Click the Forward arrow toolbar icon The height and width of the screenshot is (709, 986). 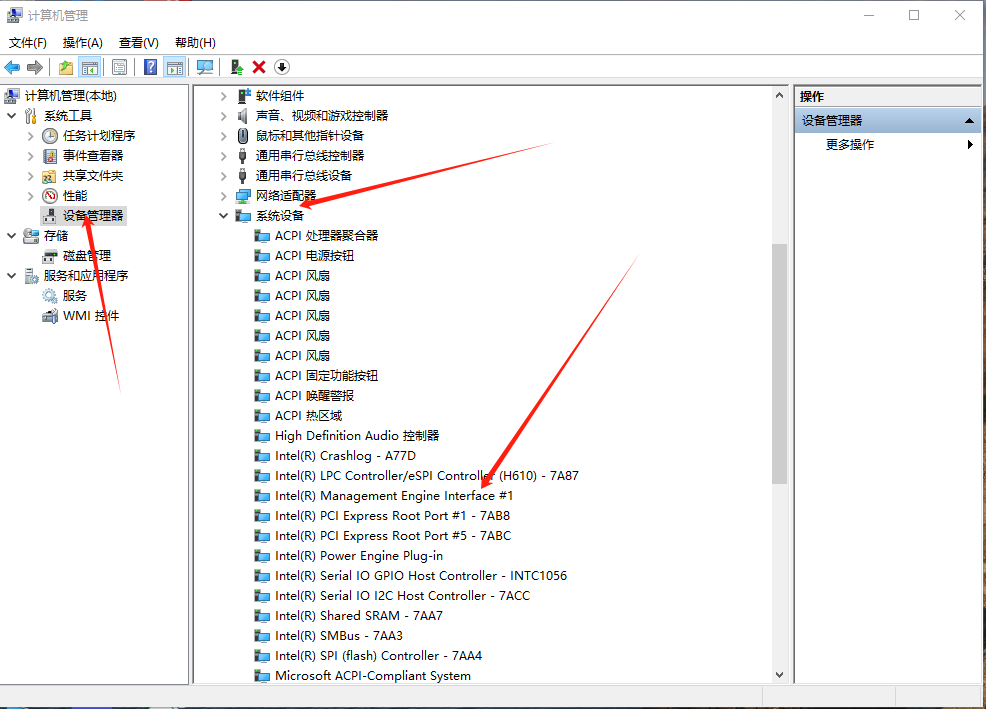(35, 67)
